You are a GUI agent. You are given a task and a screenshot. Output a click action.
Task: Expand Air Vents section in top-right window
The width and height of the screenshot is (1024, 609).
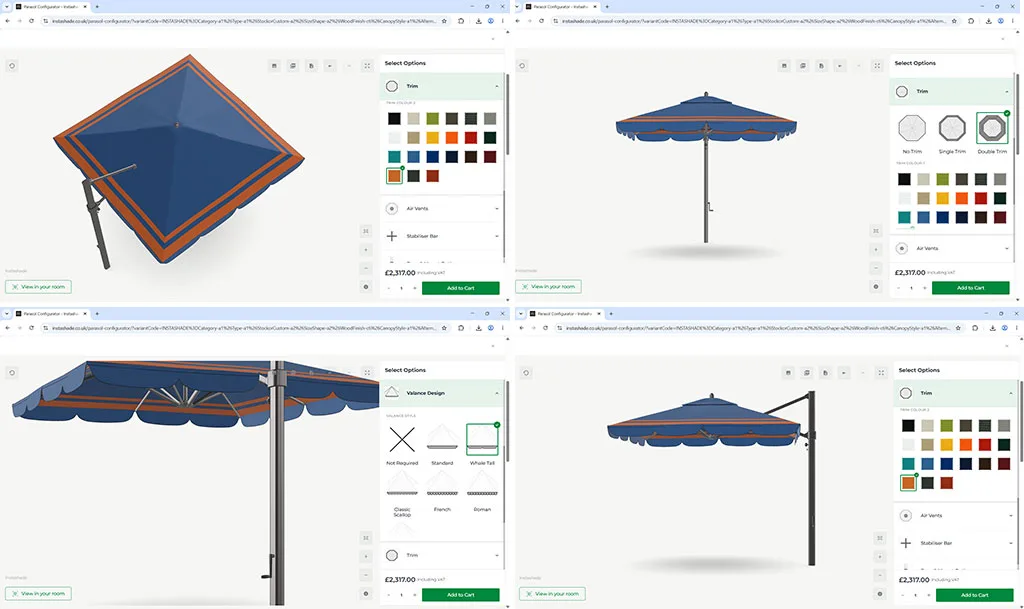click(x=952, y=249)
